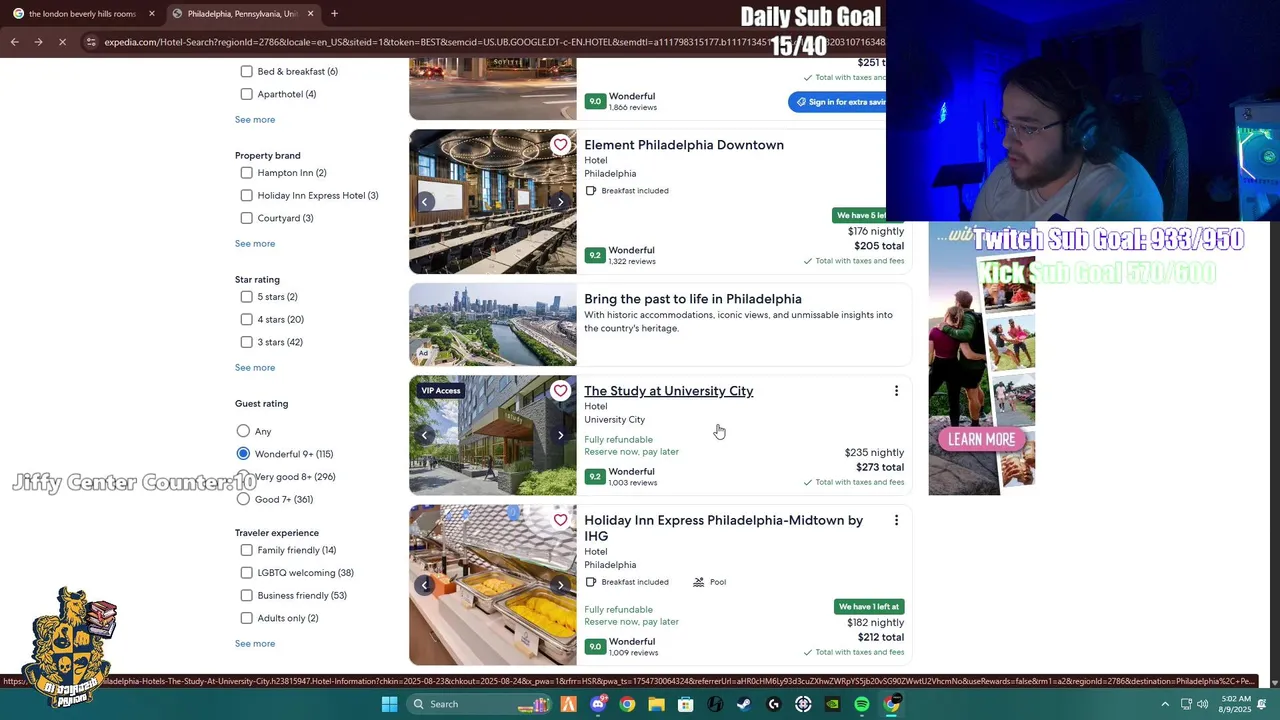
Task: Click heart icon on Holiday Inn Express card
Action: [x=560, y=521]
